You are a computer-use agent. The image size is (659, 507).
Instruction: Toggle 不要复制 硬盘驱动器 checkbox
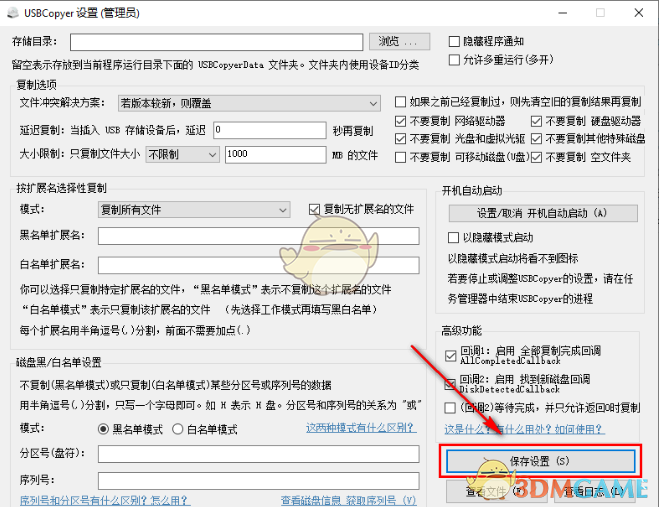(536, 121)
